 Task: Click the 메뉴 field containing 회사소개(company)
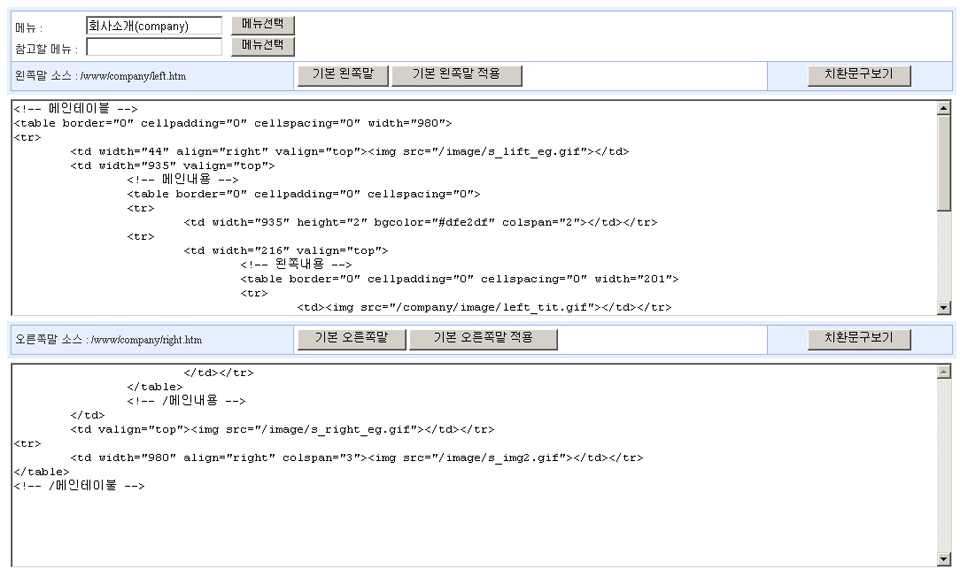click(153, 26)
